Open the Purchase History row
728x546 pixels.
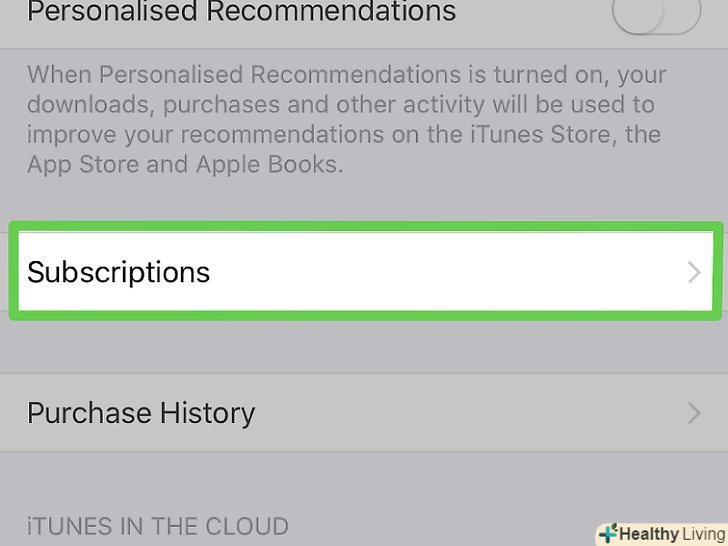(364, 413)
